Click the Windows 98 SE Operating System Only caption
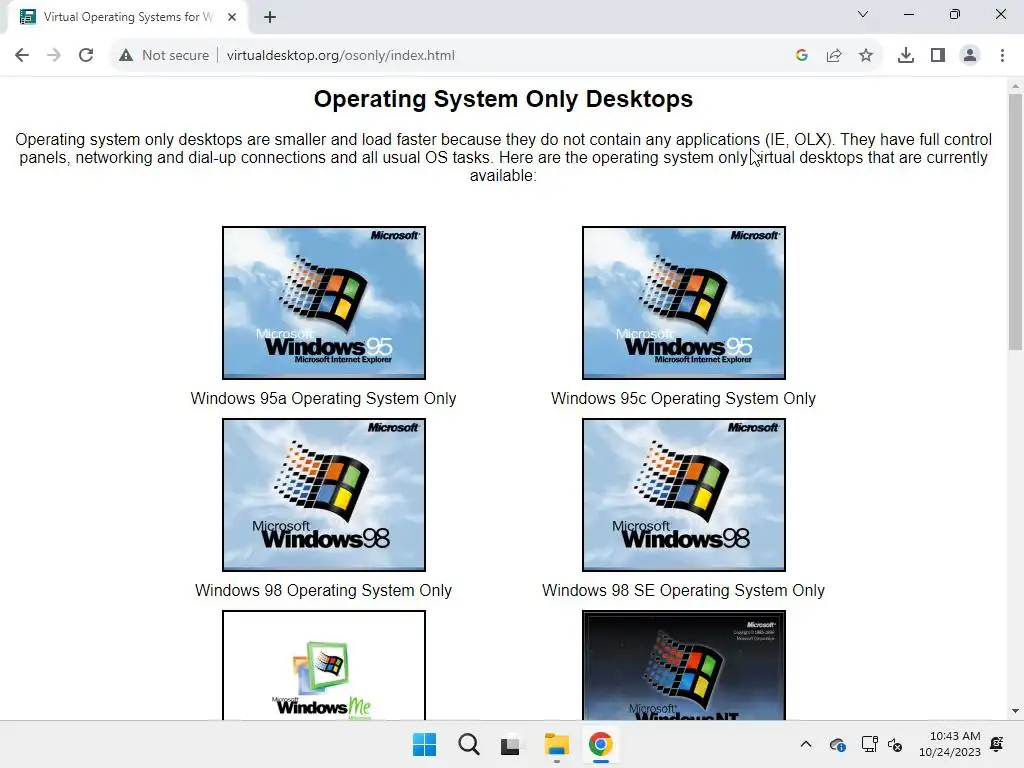 pyautogui.click(x=683, y=590)
